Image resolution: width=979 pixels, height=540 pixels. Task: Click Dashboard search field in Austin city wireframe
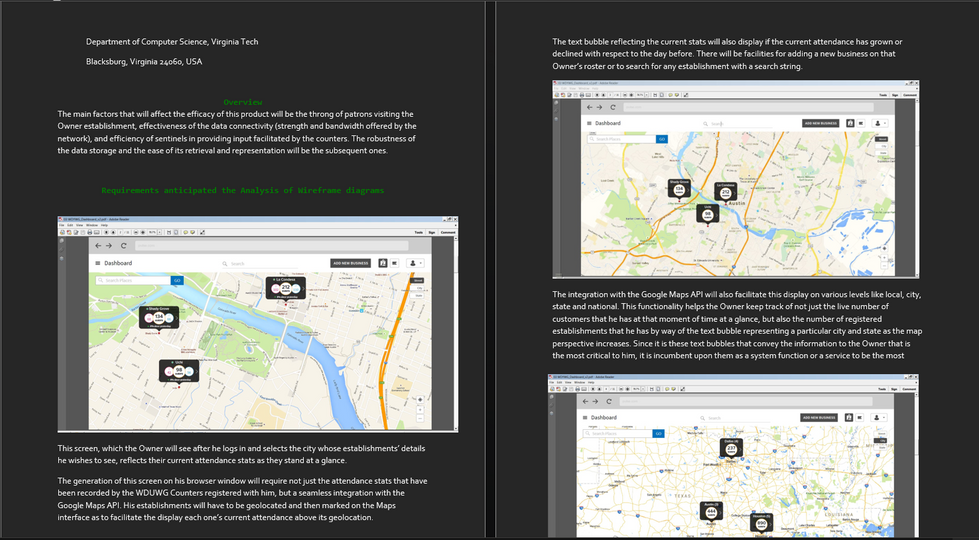[737, 124]
